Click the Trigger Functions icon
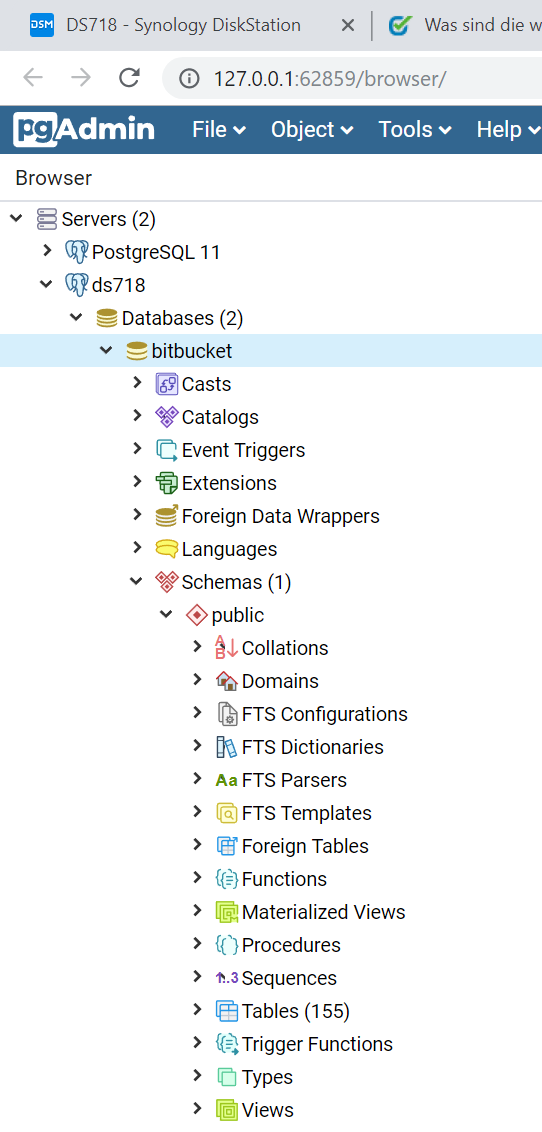This screenshot has width=542, height=1132. pos(227,1044)
